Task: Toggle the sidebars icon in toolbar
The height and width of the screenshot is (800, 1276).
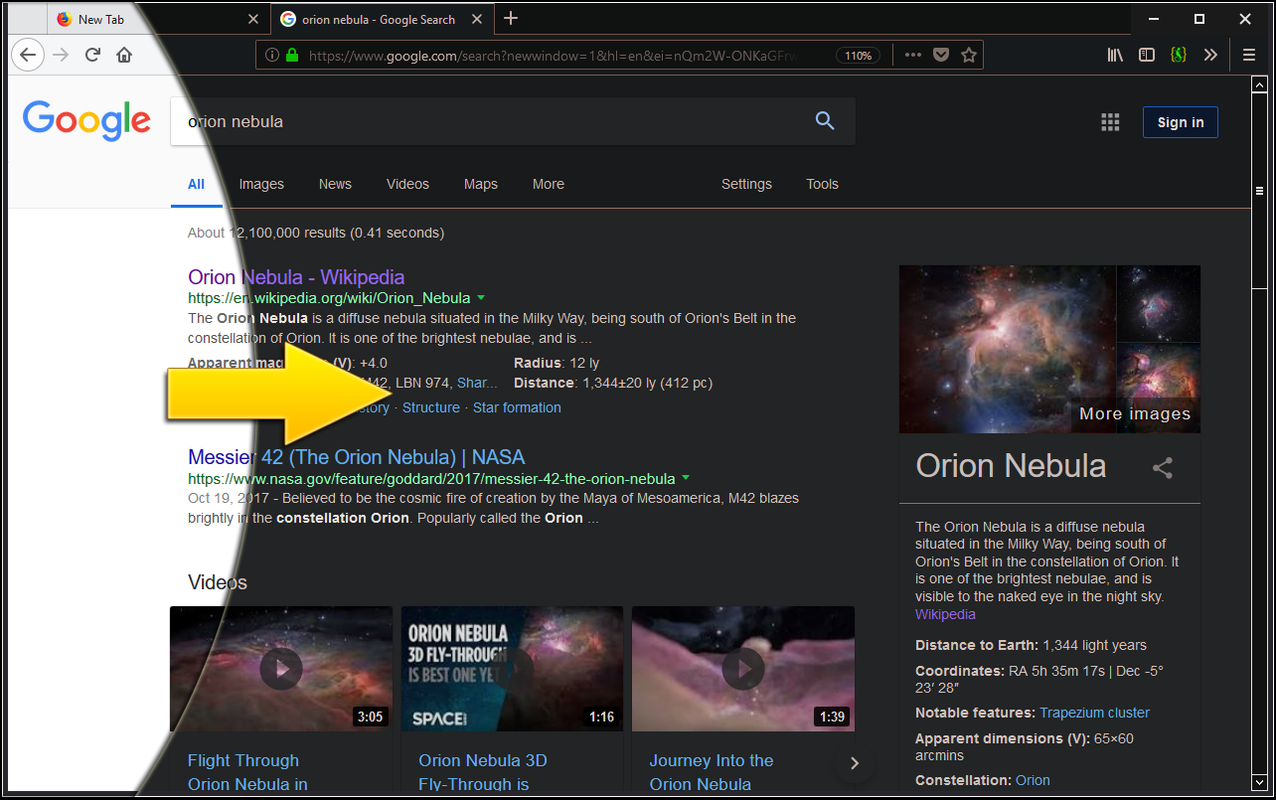Action: coord(1147,55)
